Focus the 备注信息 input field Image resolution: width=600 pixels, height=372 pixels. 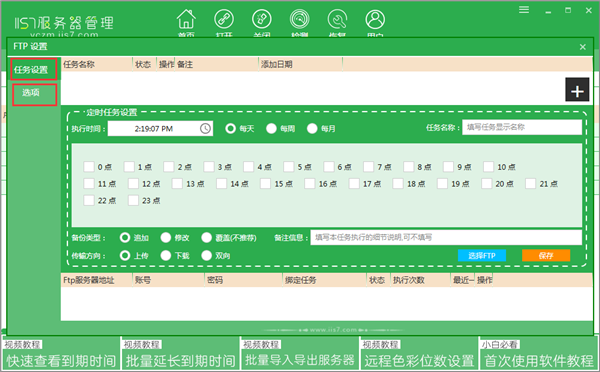[x=446, y=237]
